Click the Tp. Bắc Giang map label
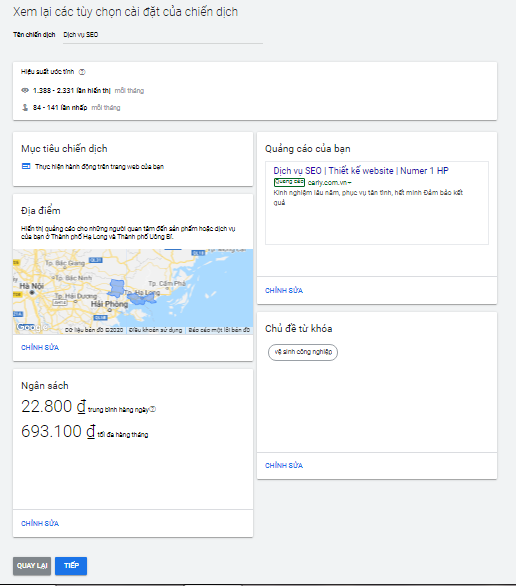This screenshot has width=516, height=586. pyautogui.click(x=65, y=263)
